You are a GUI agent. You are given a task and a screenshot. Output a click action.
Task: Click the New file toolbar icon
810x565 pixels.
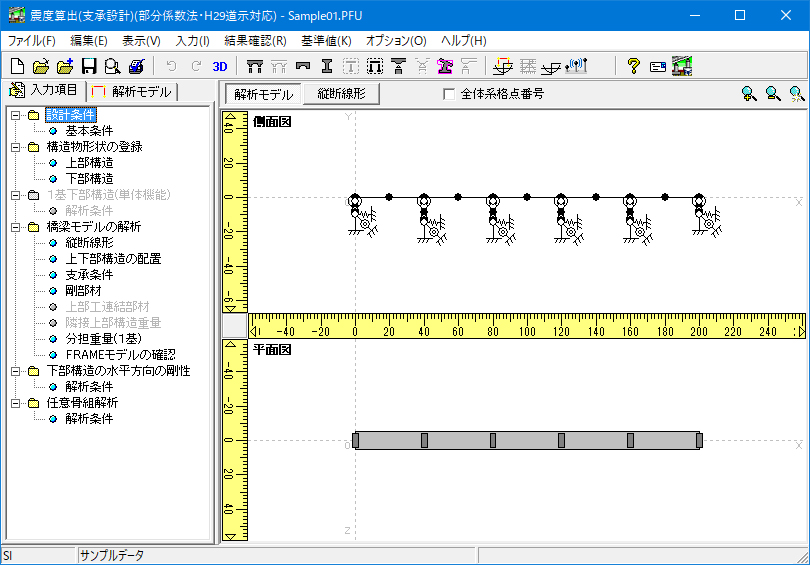pyautogui.click(x=17, y=66)
